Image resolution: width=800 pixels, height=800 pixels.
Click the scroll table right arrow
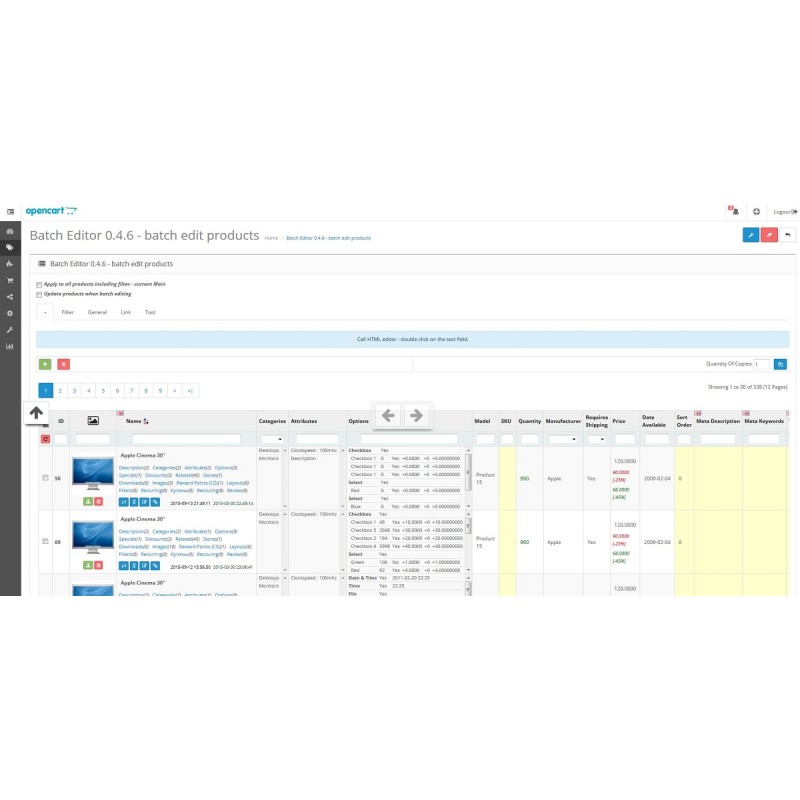pyautogui.click(x=417, y=415)
